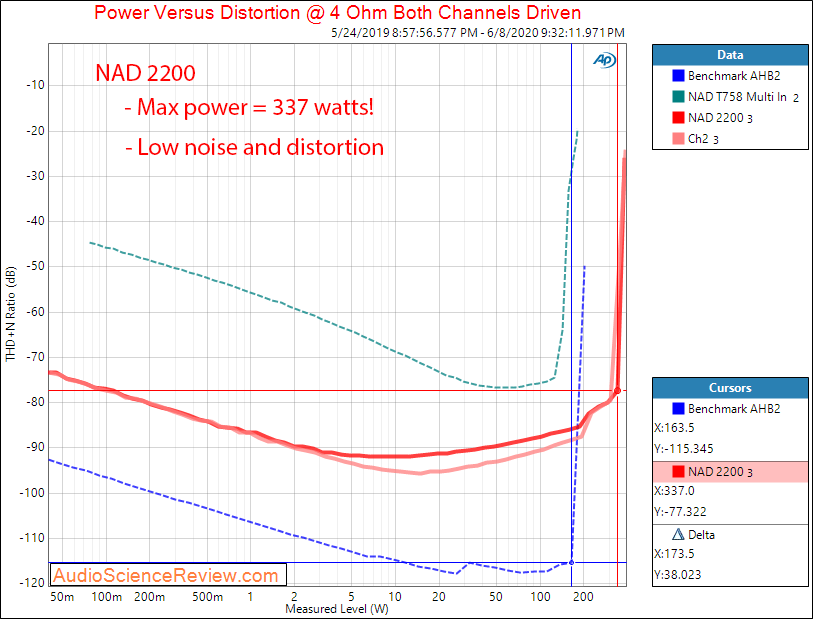Viewport: 813px width, 619px height.
Task: Click the delta X:173.5 value
Action: [674, 554]
